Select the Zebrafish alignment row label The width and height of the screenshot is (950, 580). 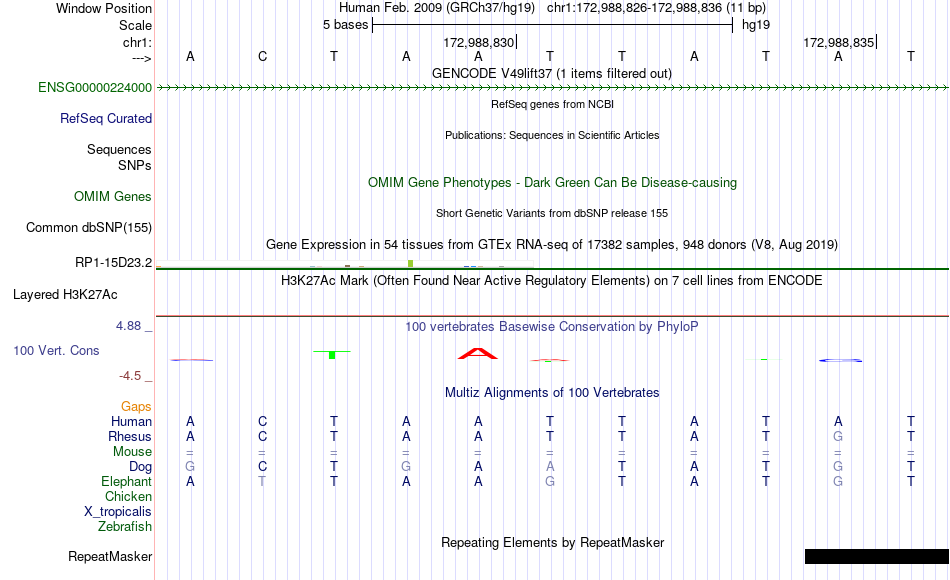tap(125, 527)
